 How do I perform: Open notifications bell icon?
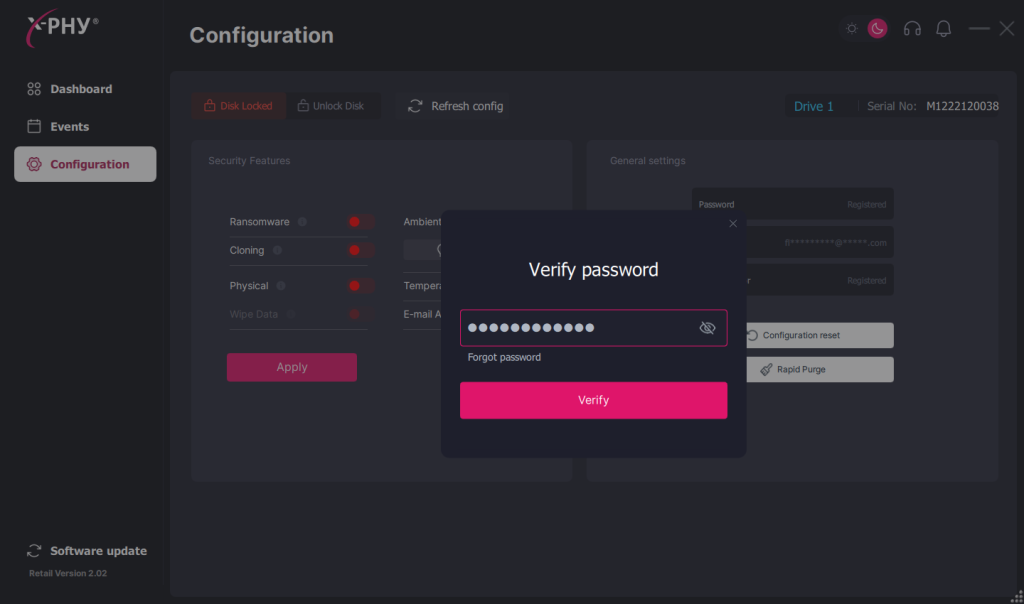click(943, 29)
